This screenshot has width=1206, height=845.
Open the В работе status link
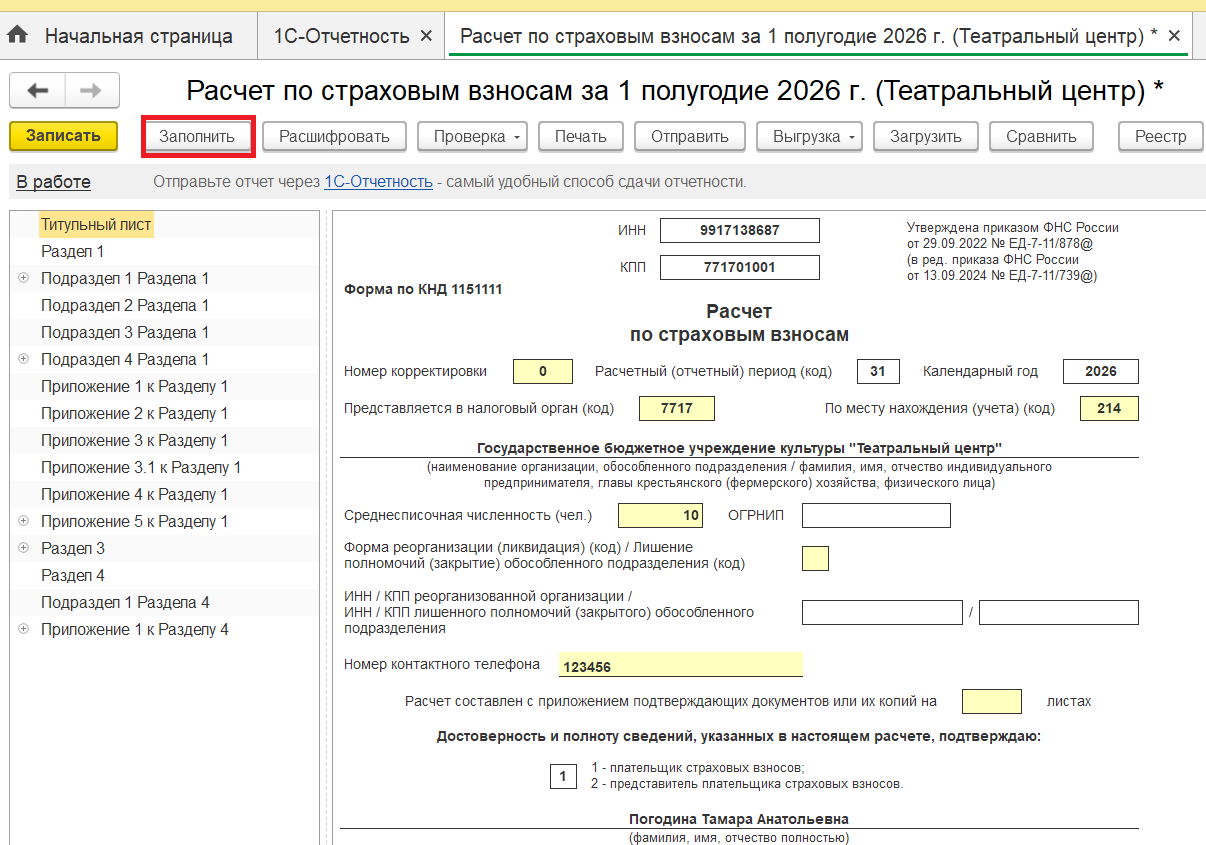[x=53, y=182]
